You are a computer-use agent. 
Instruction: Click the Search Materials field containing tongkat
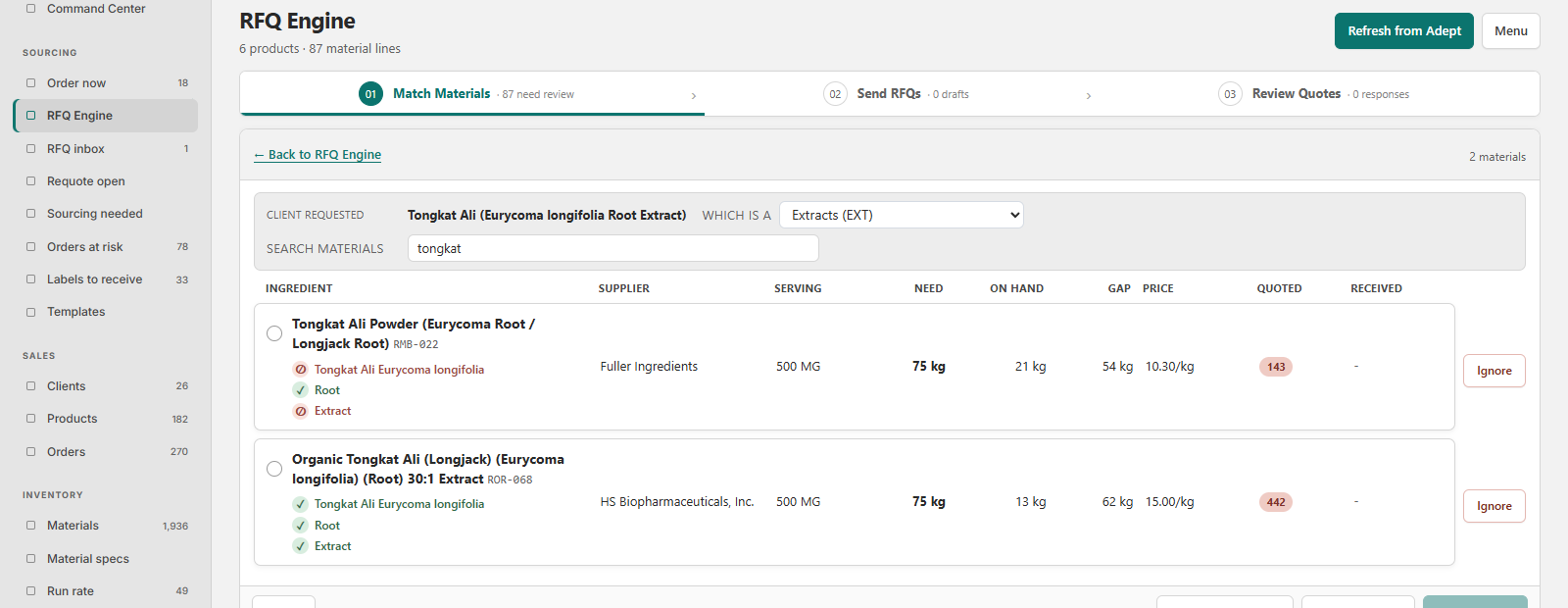(x=613, y=249)
